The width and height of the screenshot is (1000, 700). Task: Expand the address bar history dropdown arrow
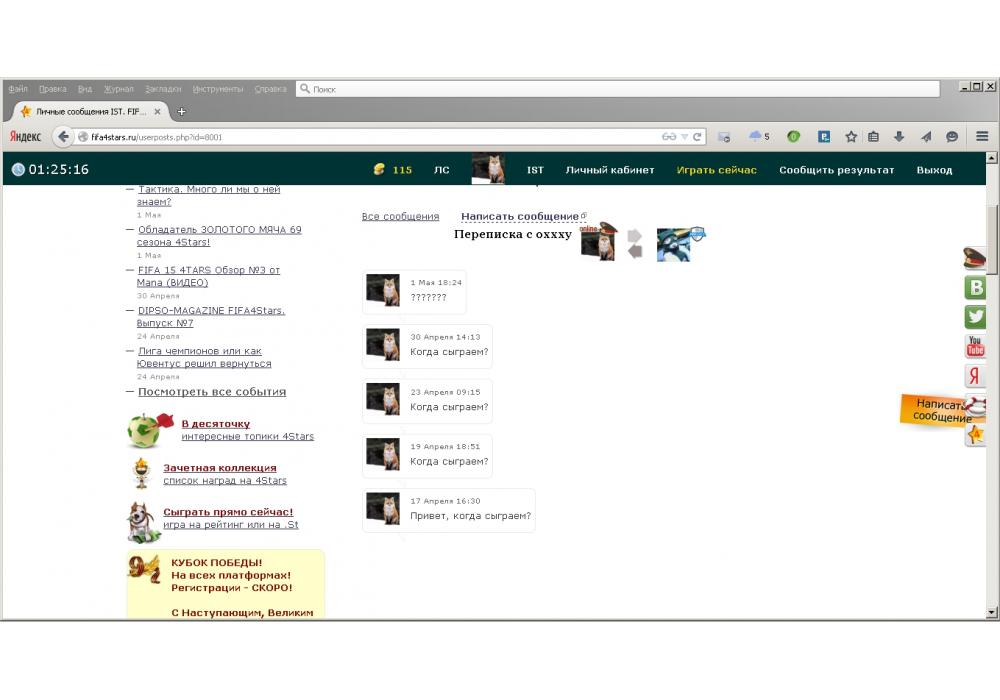[684, 137]
